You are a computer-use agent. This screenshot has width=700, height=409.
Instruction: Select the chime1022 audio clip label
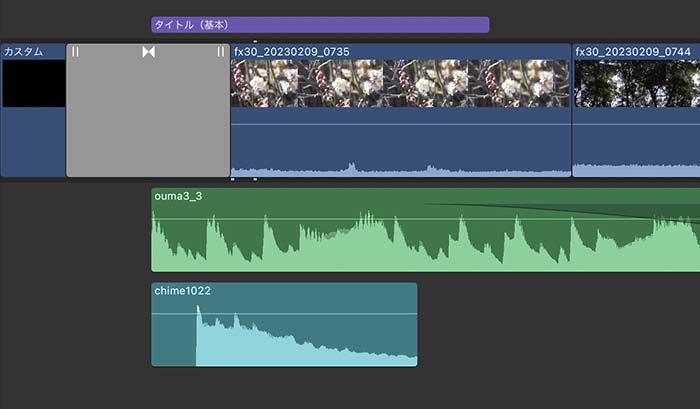point(182,291)
